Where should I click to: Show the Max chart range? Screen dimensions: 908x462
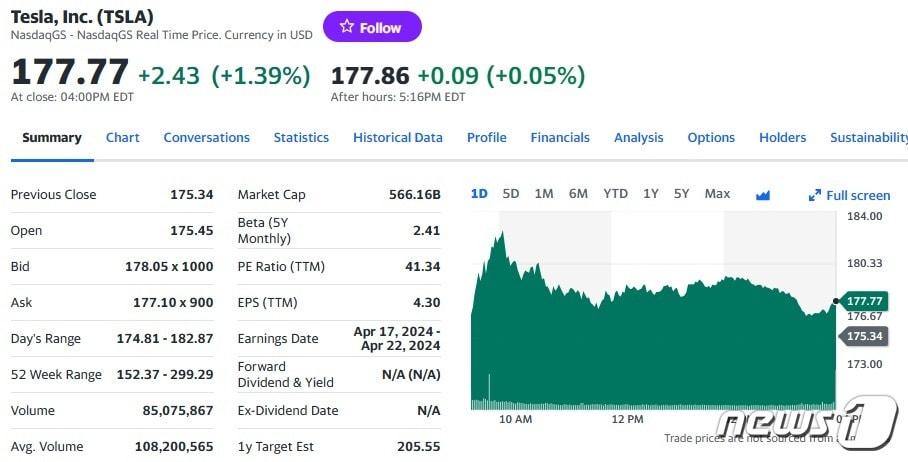(717, 194)
